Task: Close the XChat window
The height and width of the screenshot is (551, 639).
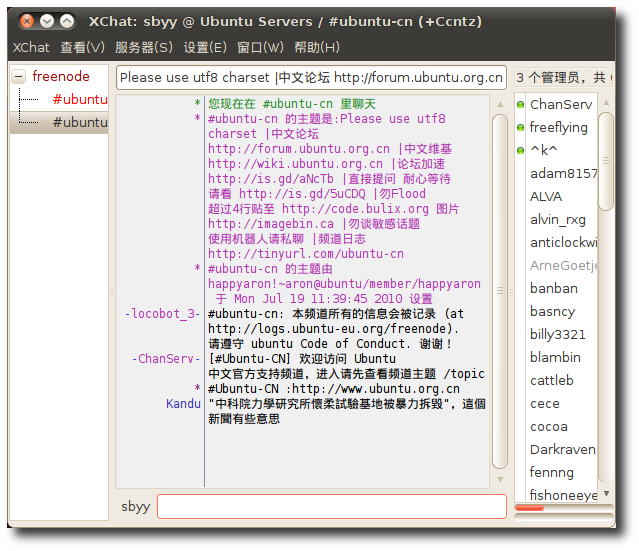Action: pyautogui.click(x=26, y=21)
